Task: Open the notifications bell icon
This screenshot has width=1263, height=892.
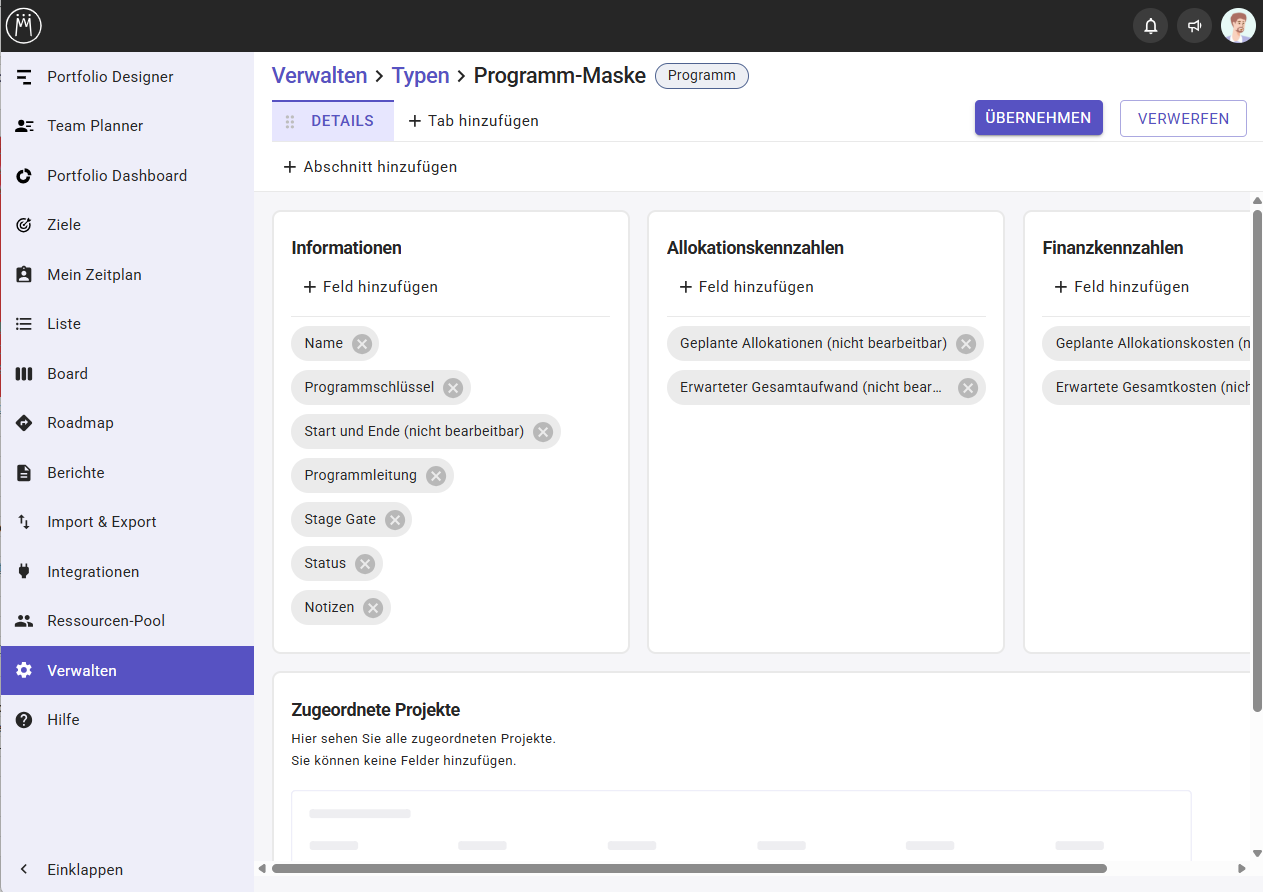Action: [1150, 26]
